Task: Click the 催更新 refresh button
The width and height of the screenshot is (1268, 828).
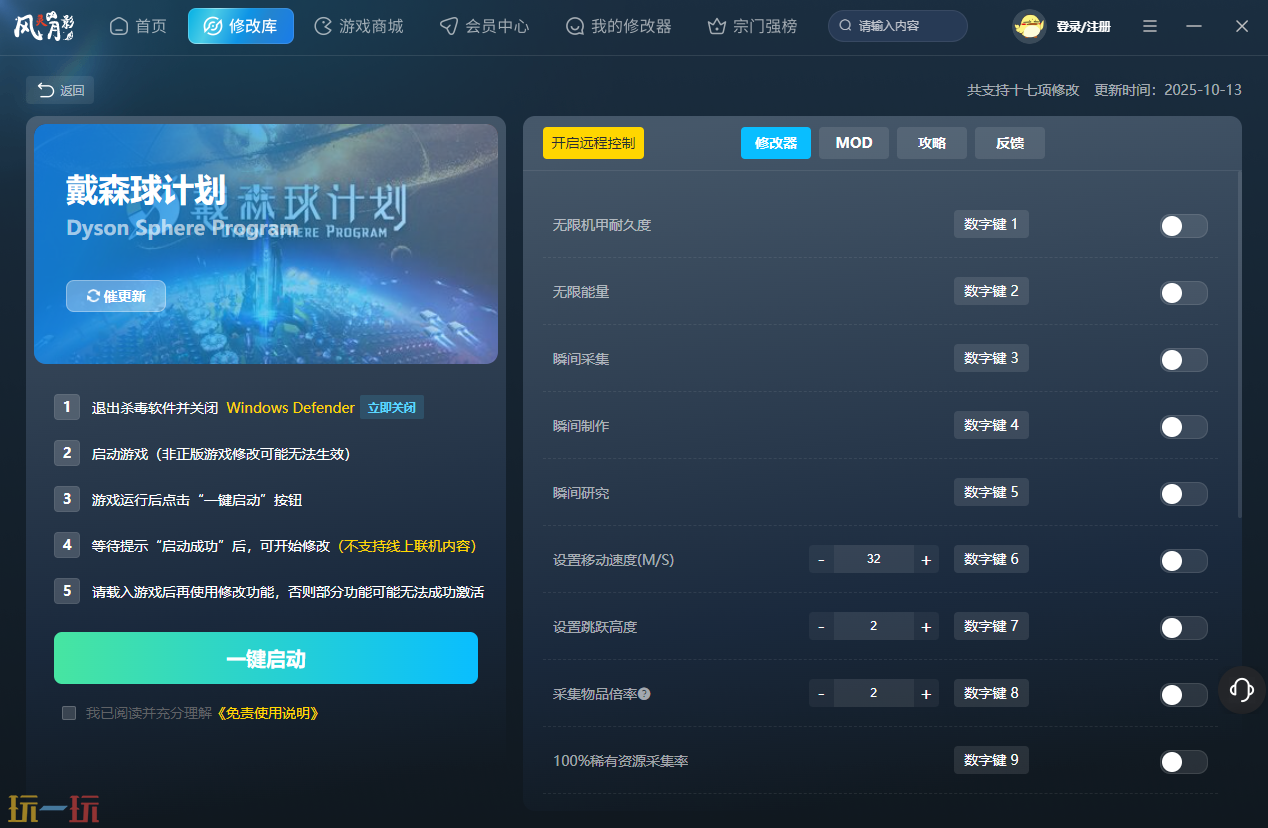Action: point(116,296)
